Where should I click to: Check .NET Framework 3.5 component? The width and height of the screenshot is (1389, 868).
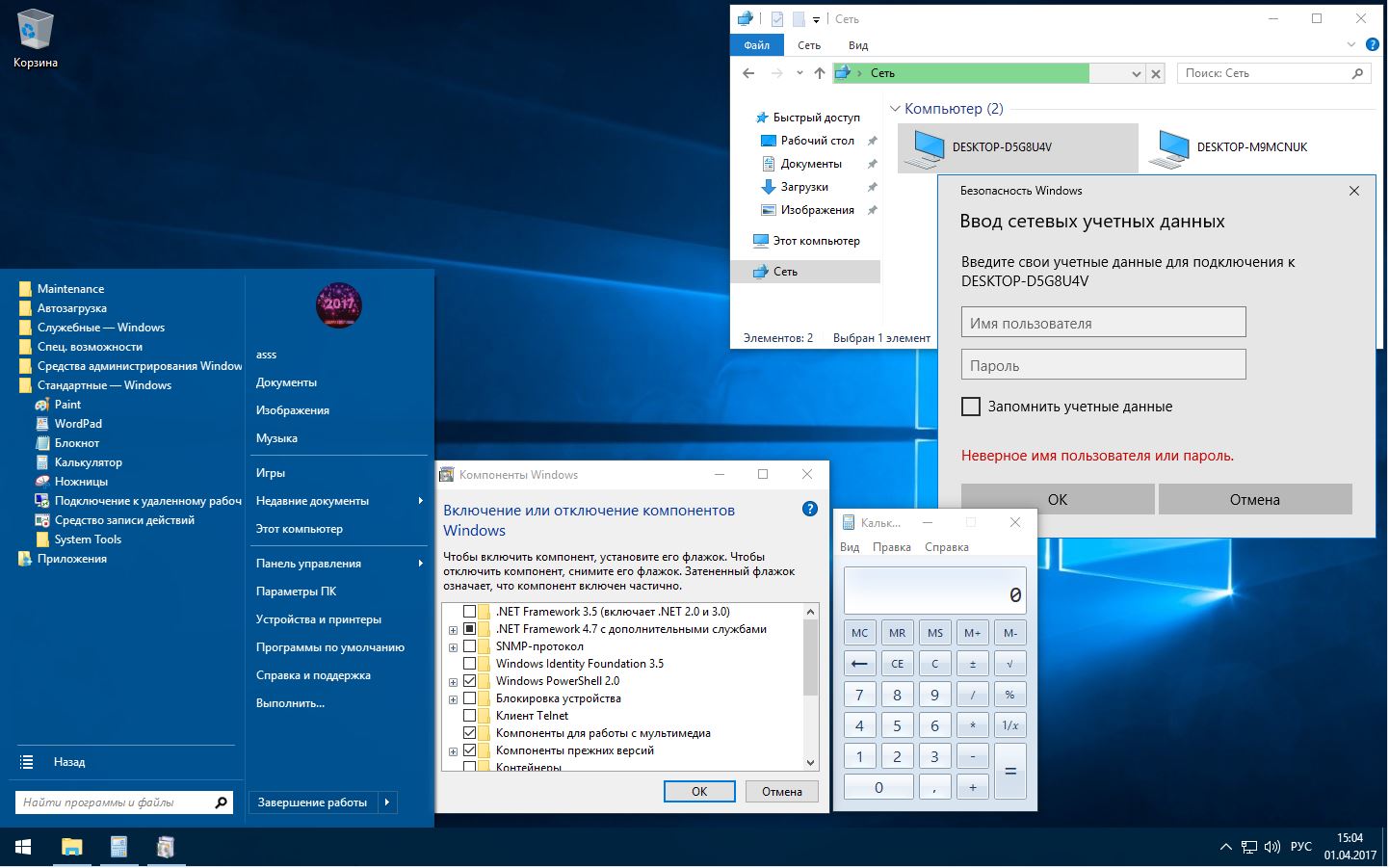470,612
